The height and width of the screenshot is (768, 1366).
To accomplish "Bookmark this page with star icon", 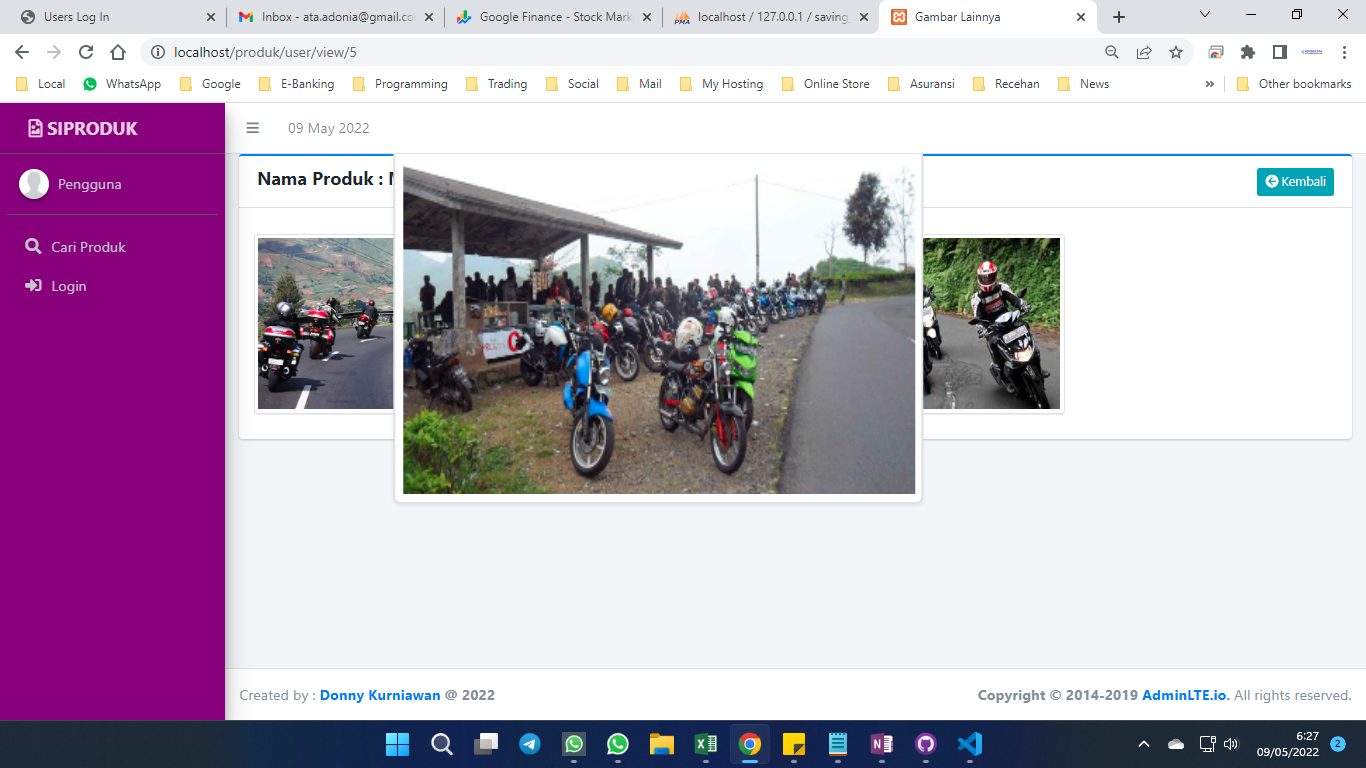I will 1176,52.
